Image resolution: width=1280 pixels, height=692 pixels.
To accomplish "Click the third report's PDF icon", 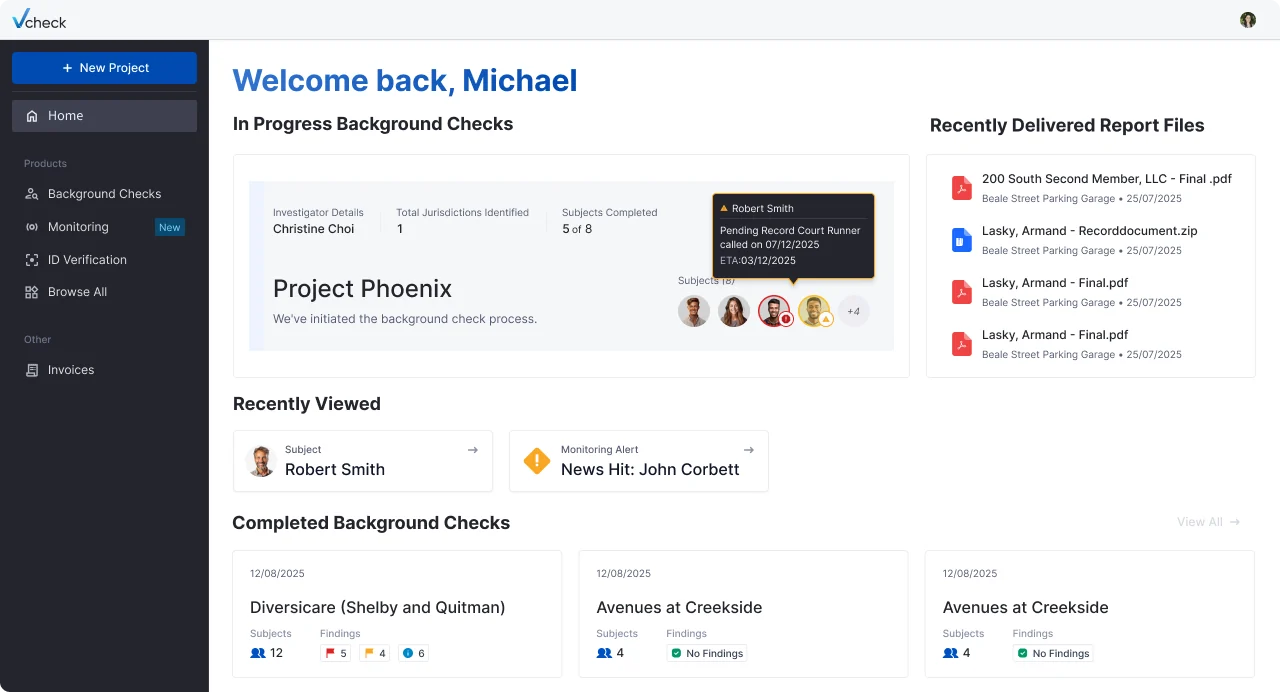I will pos(961,292).
